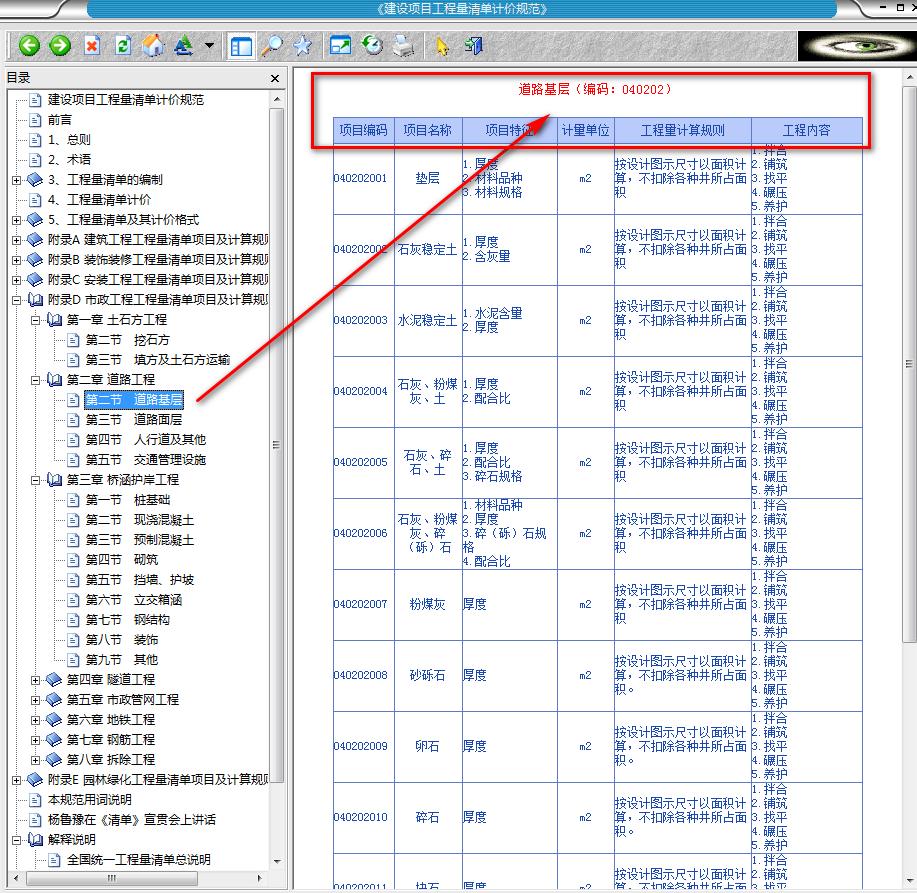Collapse the 解释说明 node
This screenshot has height=893, width=917.
[16, 840]
